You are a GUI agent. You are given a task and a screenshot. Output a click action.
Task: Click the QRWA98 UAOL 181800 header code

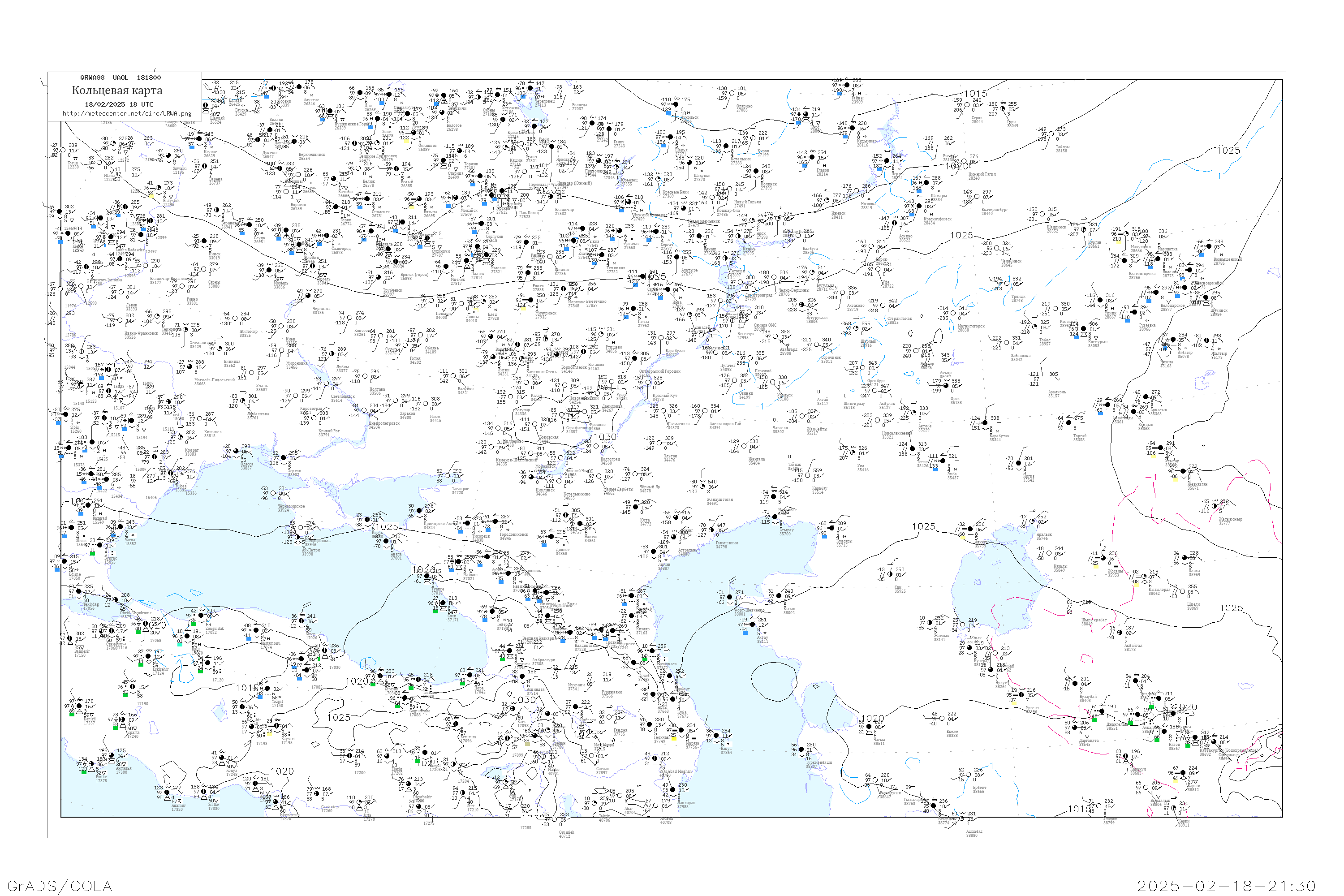point(120,77)
